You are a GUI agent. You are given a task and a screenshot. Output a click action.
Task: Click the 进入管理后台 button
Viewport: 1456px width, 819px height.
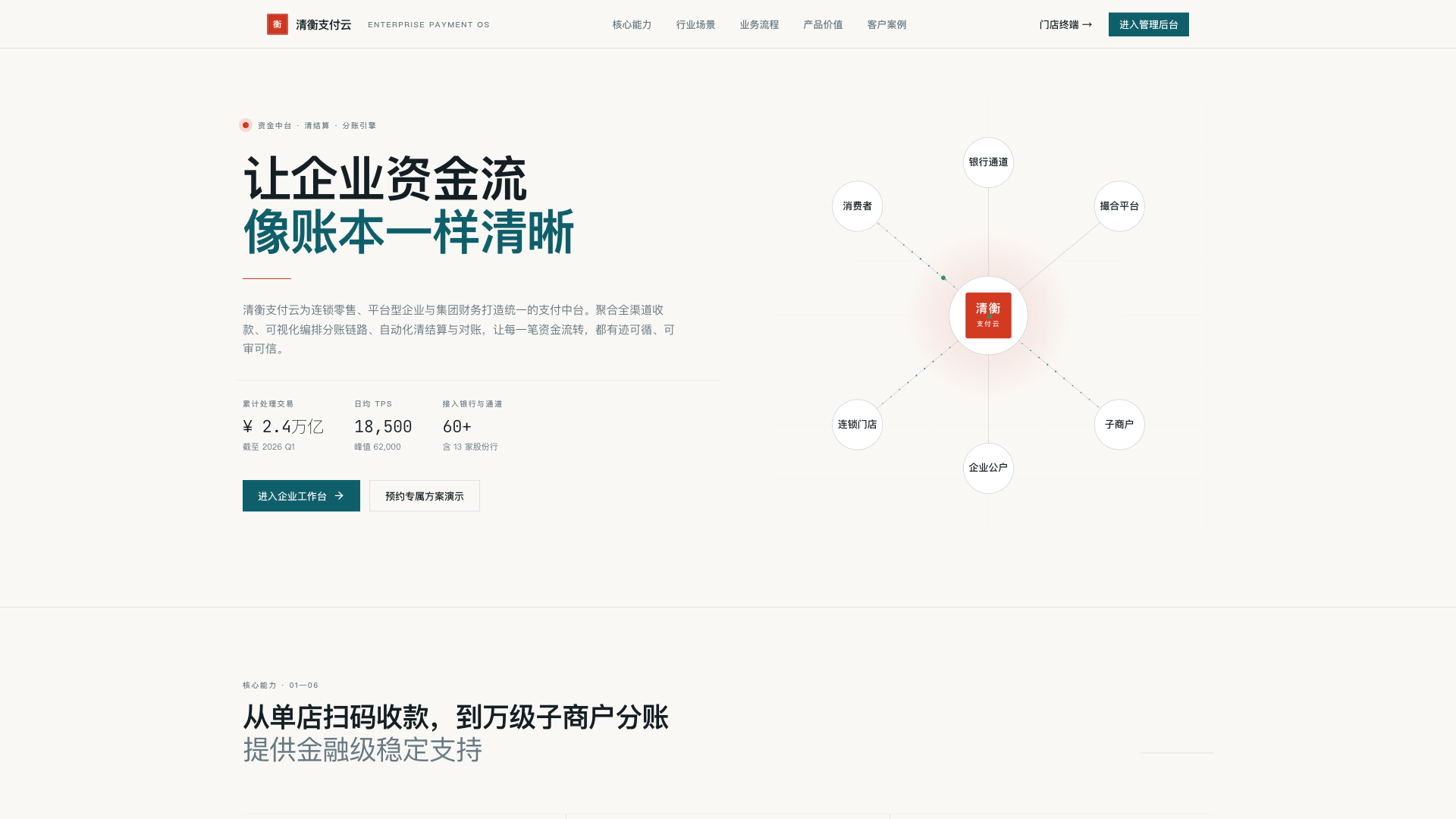pyautogui.click(x=1149, y=24)
